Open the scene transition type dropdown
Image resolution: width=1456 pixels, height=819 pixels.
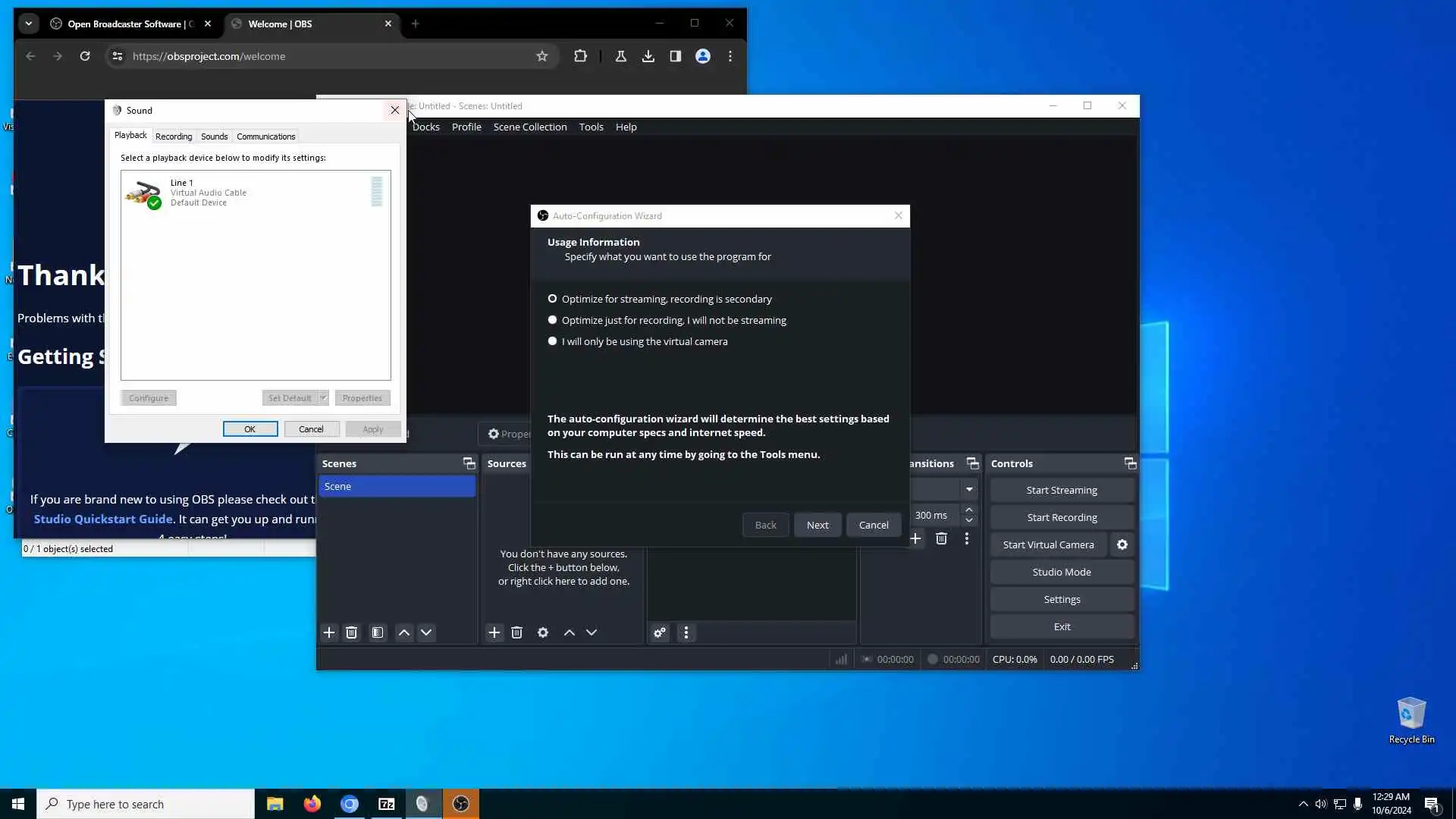pyautogui.click(x=969, y=489)
